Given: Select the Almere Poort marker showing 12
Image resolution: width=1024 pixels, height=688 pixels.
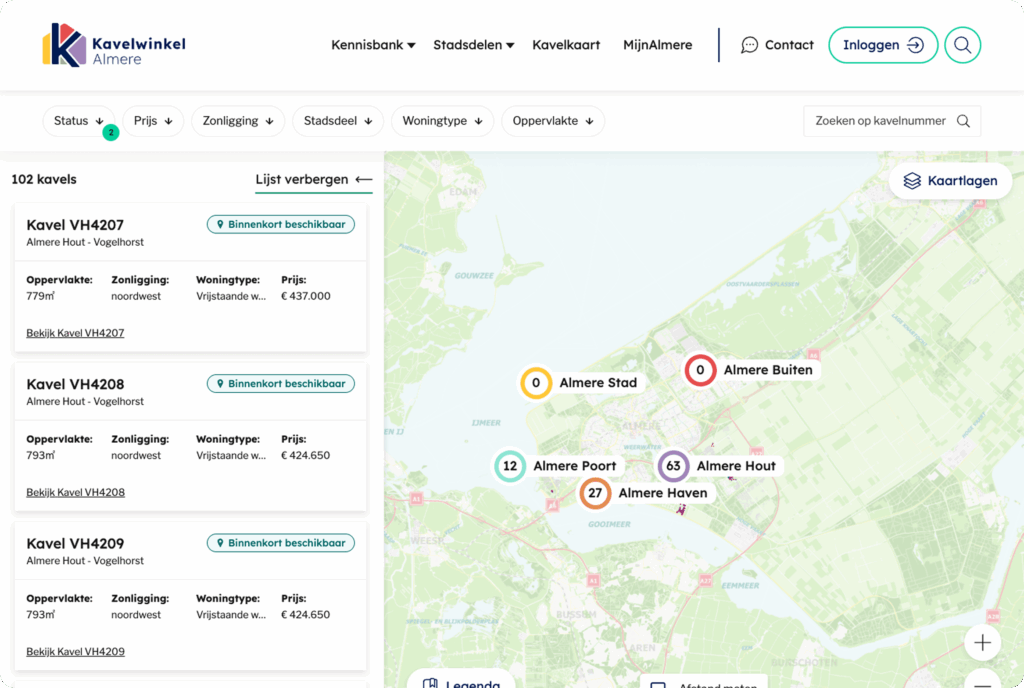Looking at the screenshot, I should coord(510,466).
